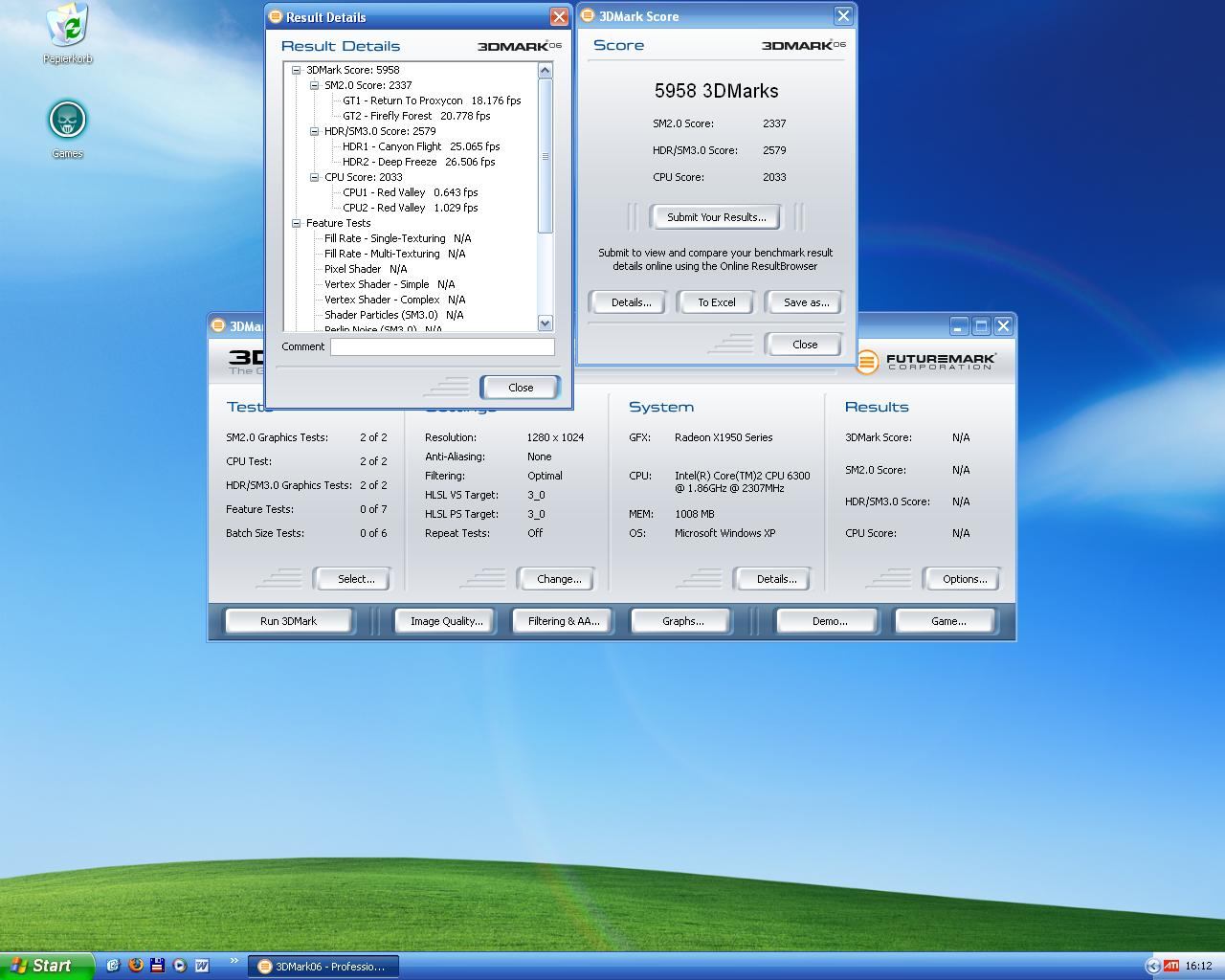This screenshot has height=980, width=1225.
Task: Close Result Details via Close button
Action: tap(521, 388)
